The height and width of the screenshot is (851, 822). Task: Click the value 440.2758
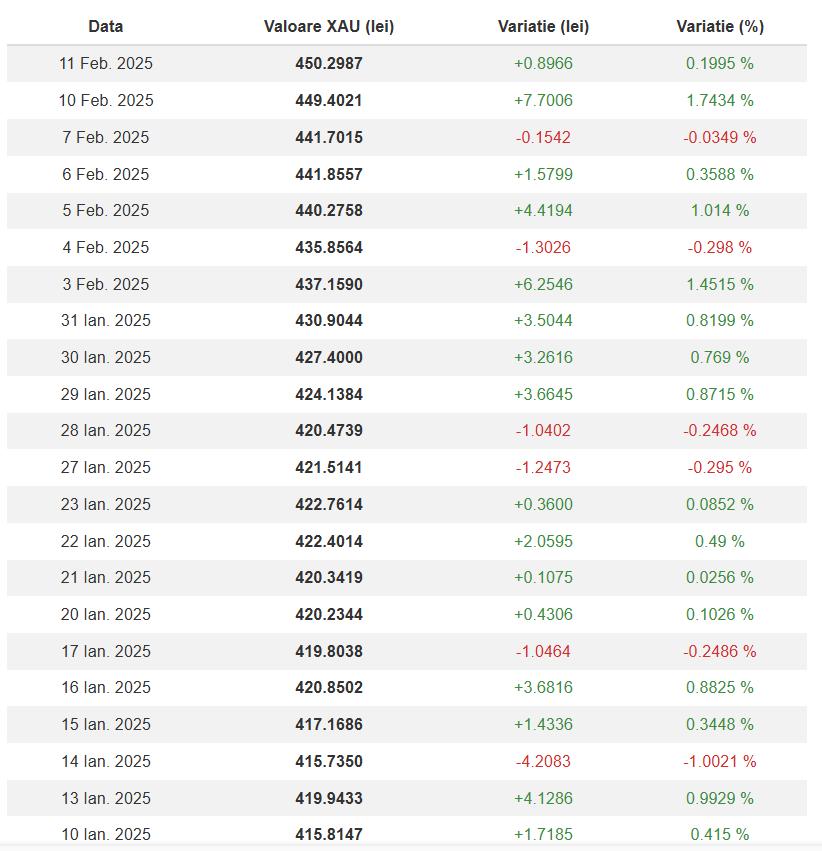click(329, 211)
